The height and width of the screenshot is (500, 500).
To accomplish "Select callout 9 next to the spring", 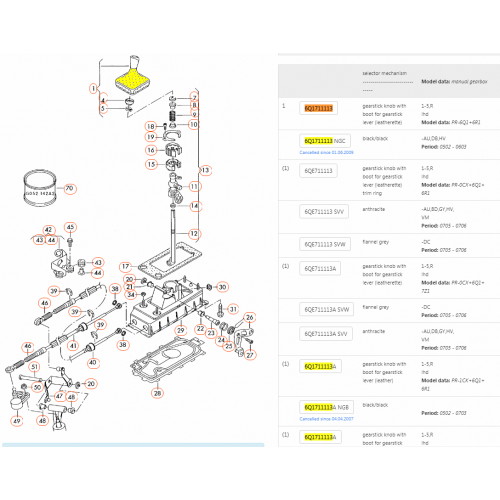I will 194,114.
